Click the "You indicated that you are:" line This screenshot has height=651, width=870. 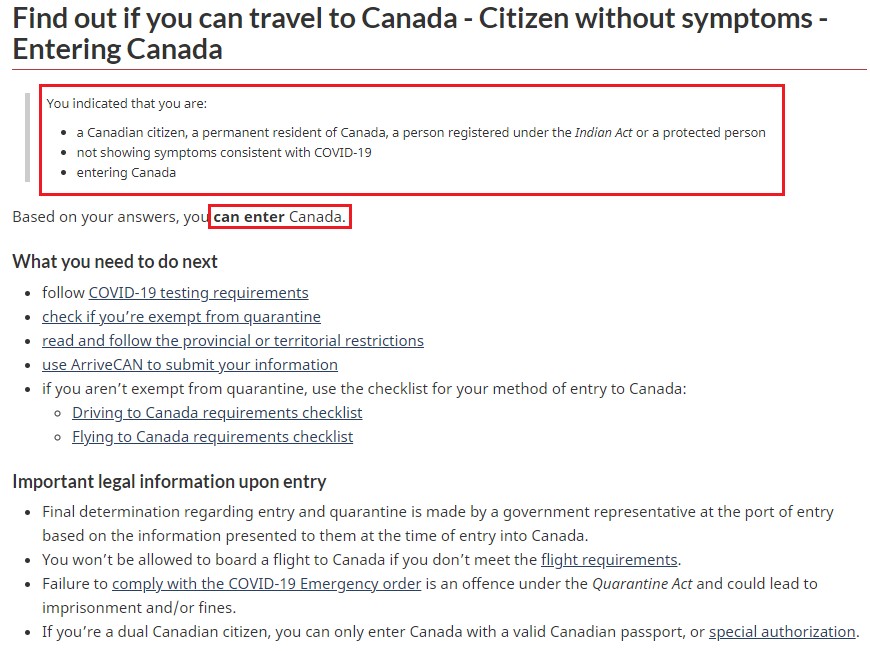[x=126, y=103]
